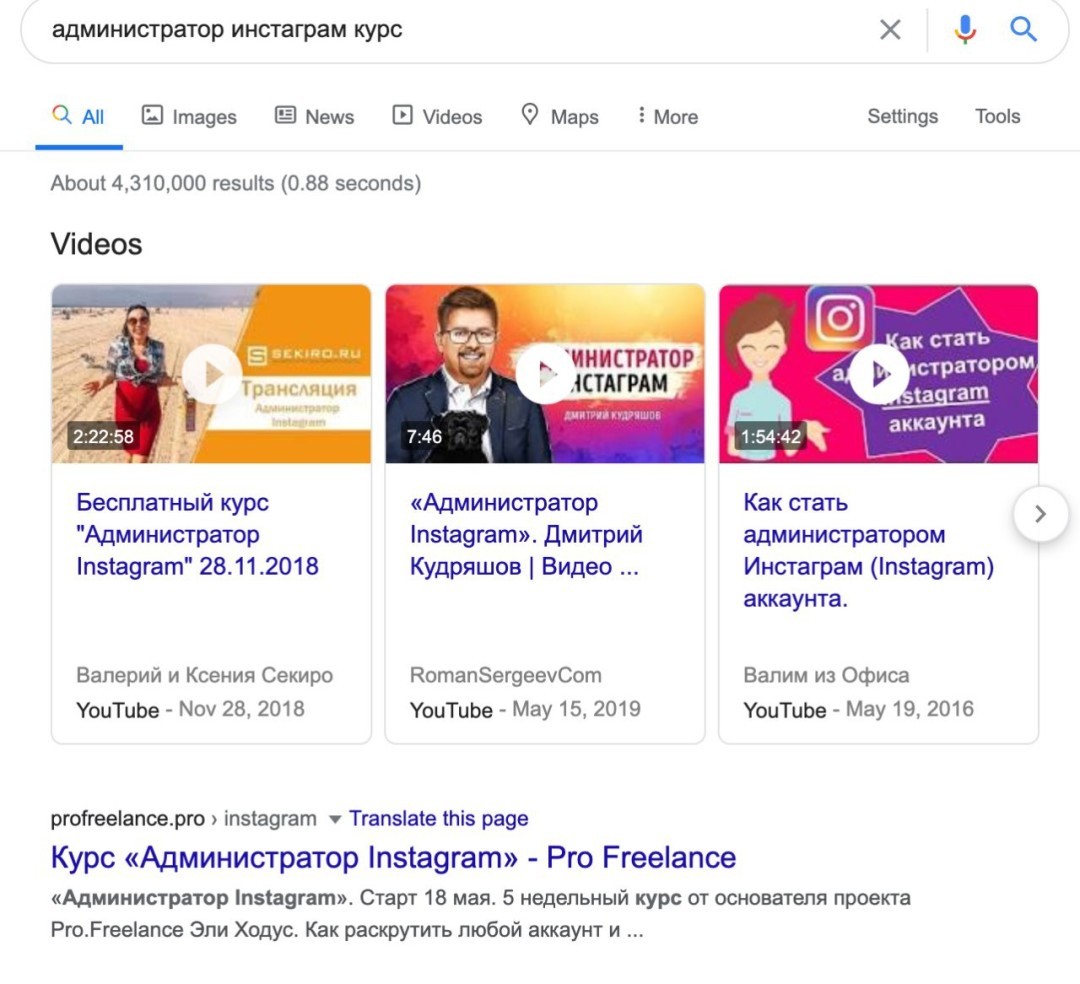This screenshot has width=1080, height=984.
Task: Click the blue magnifying glass search icon
Action: tap(1023, 29)
